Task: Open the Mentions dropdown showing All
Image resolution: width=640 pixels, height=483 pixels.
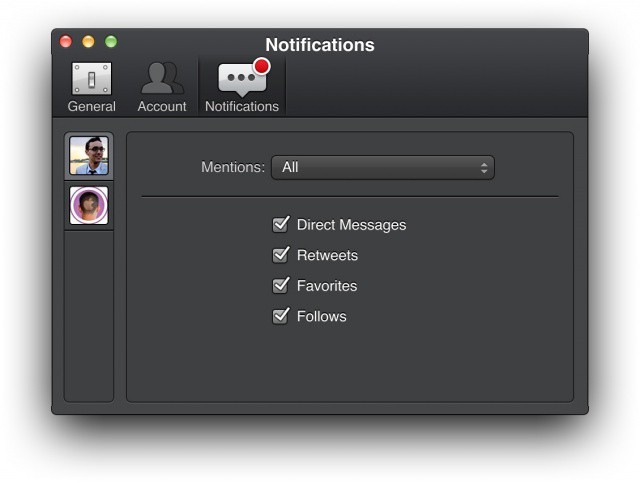Action: pos(382,167)
